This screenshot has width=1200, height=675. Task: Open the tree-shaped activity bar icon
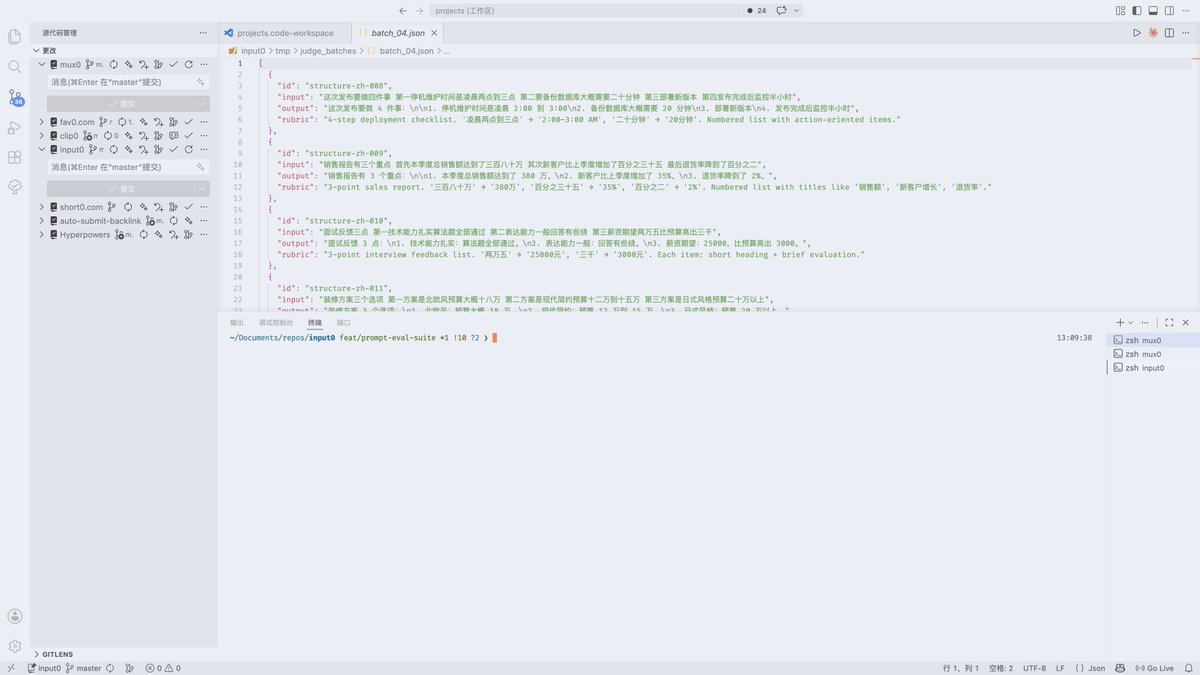click(15, 187)
